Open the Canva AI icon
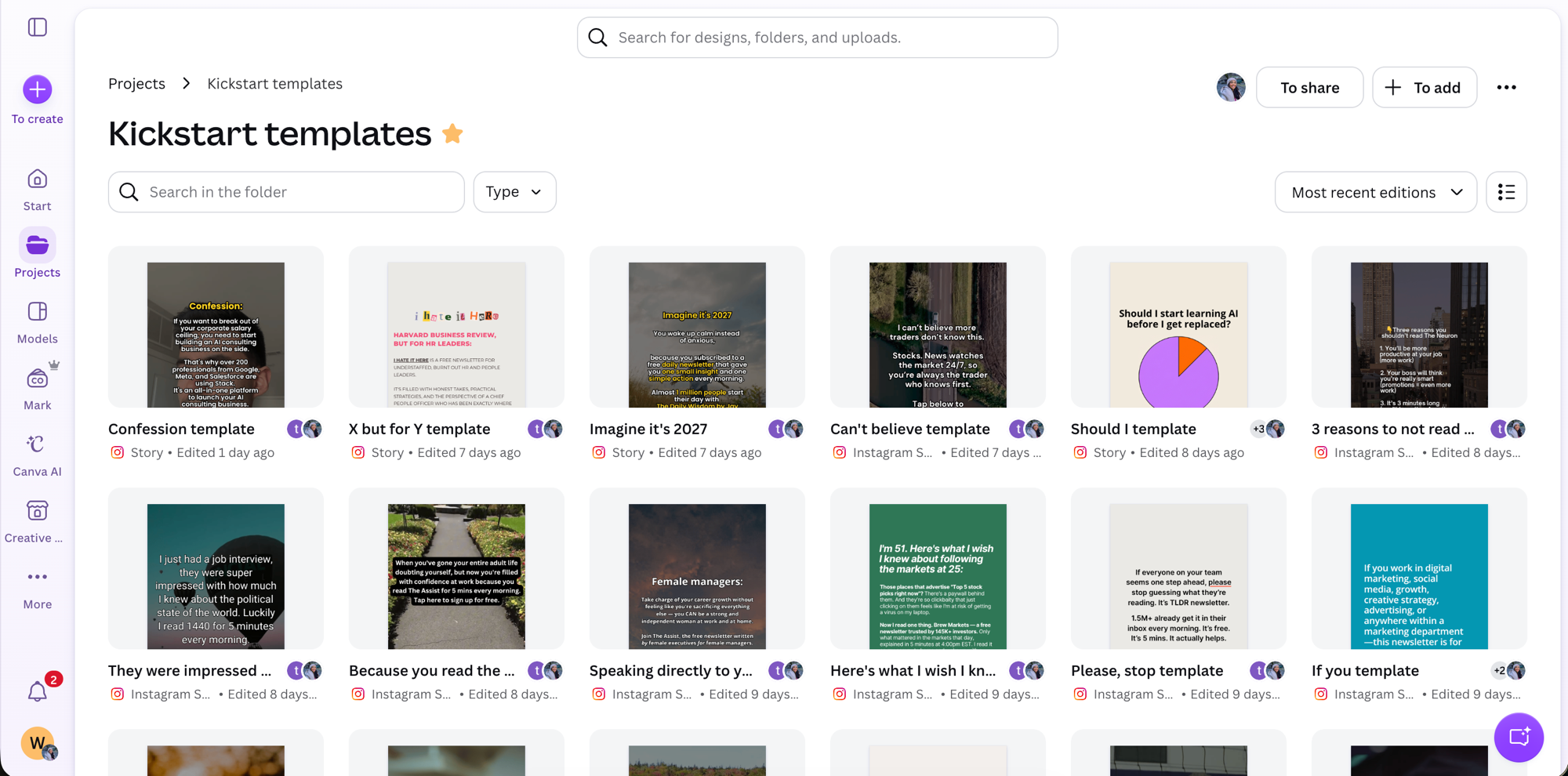 point(37,444)
